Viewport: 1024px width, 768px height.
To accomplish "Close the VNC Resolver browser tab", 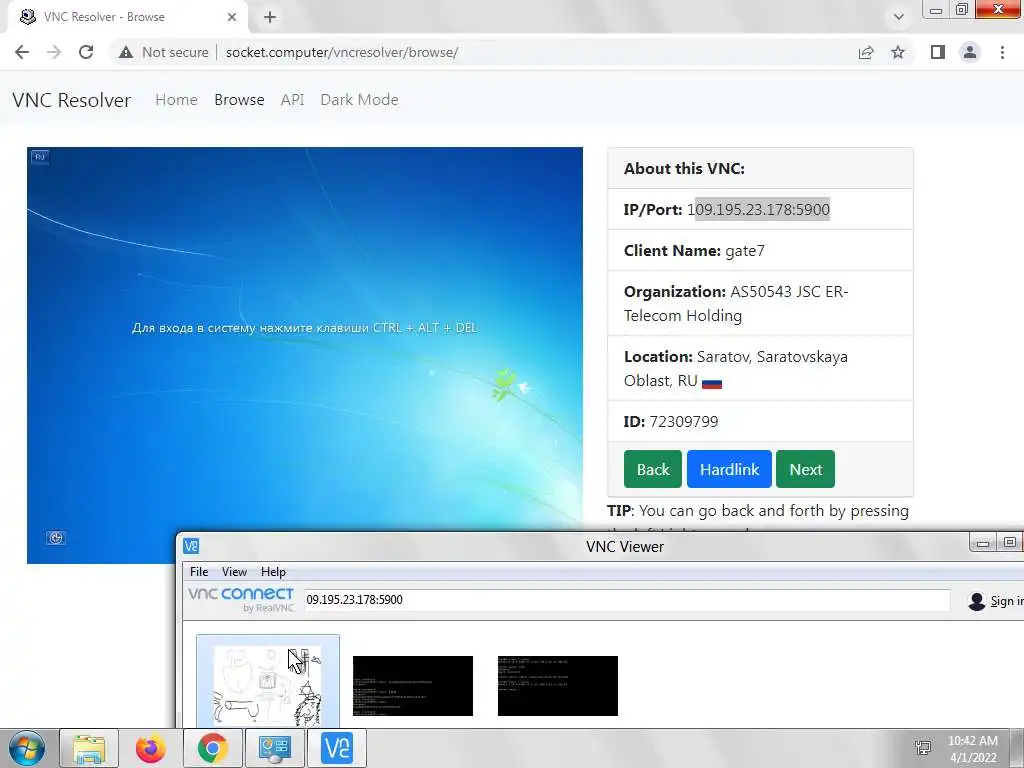I will click(232, 17).
